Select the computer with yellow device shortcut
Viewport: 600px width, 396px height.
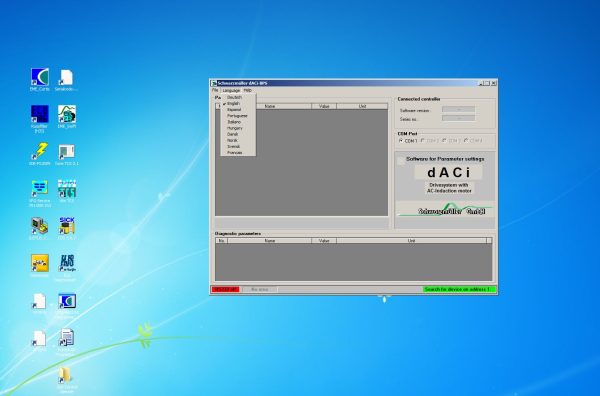pyautogui.click(x=40, y=226)
